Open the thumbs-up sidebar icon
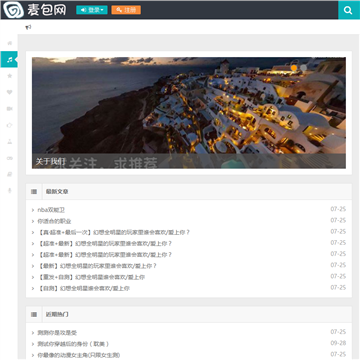The width and height of the screenshot is (360, 360). point(10,125)
